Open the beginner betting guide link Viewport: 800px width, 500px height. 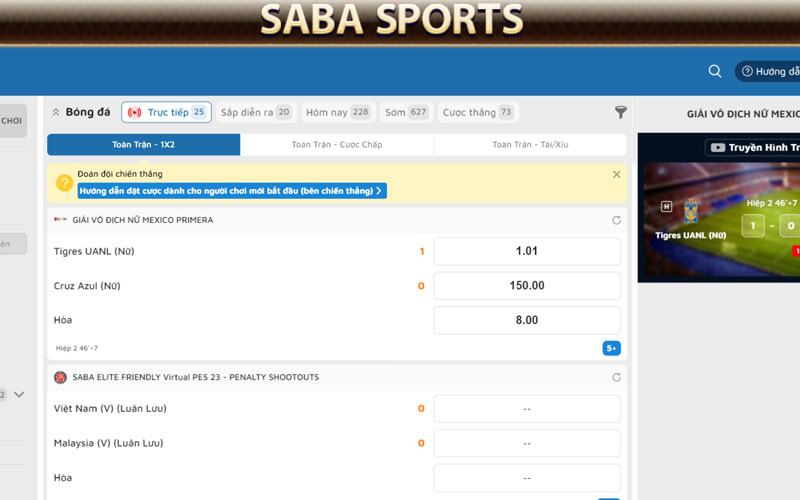[232, 191]
